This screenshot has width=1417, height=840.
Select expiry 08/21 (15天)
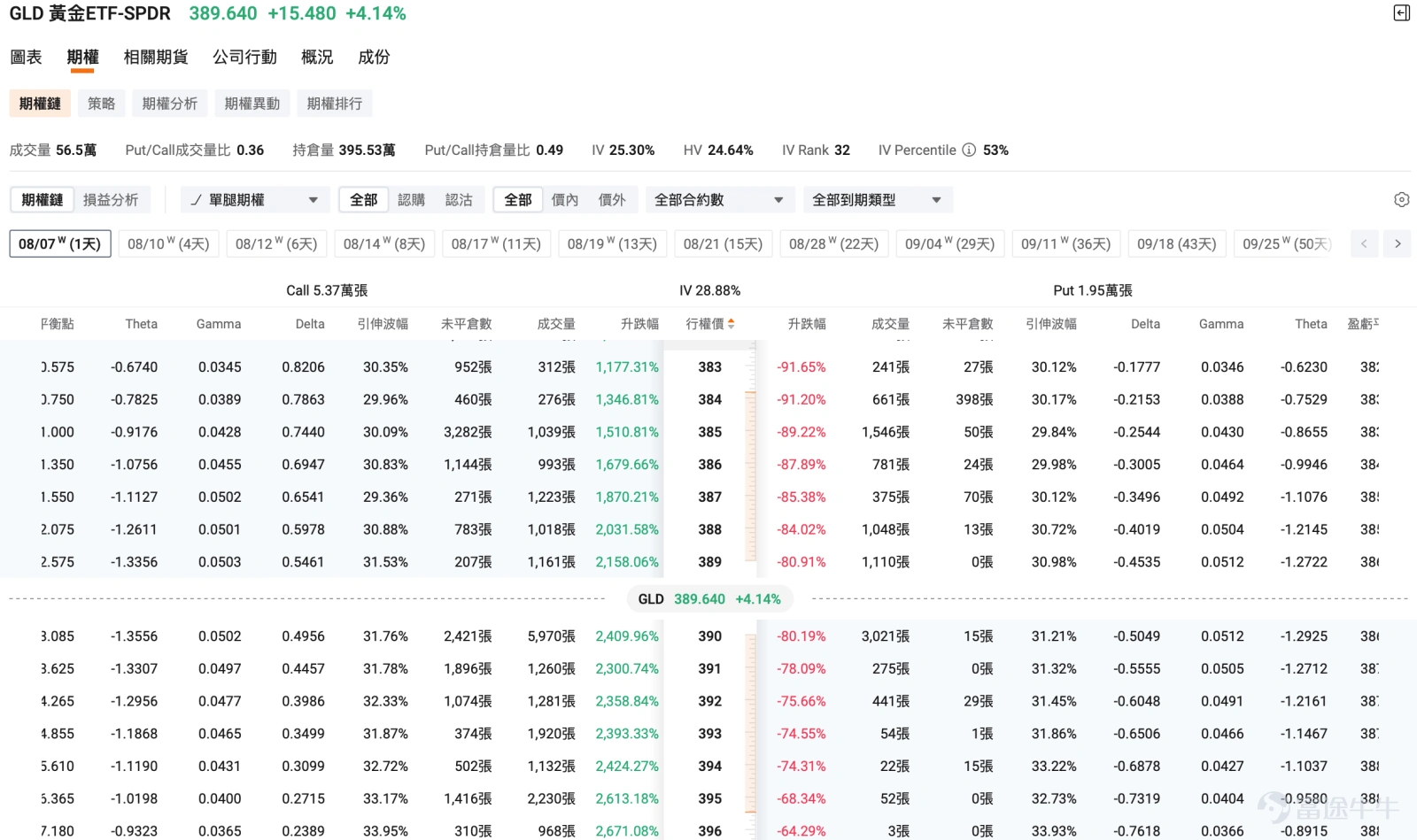tap(723, 243)
